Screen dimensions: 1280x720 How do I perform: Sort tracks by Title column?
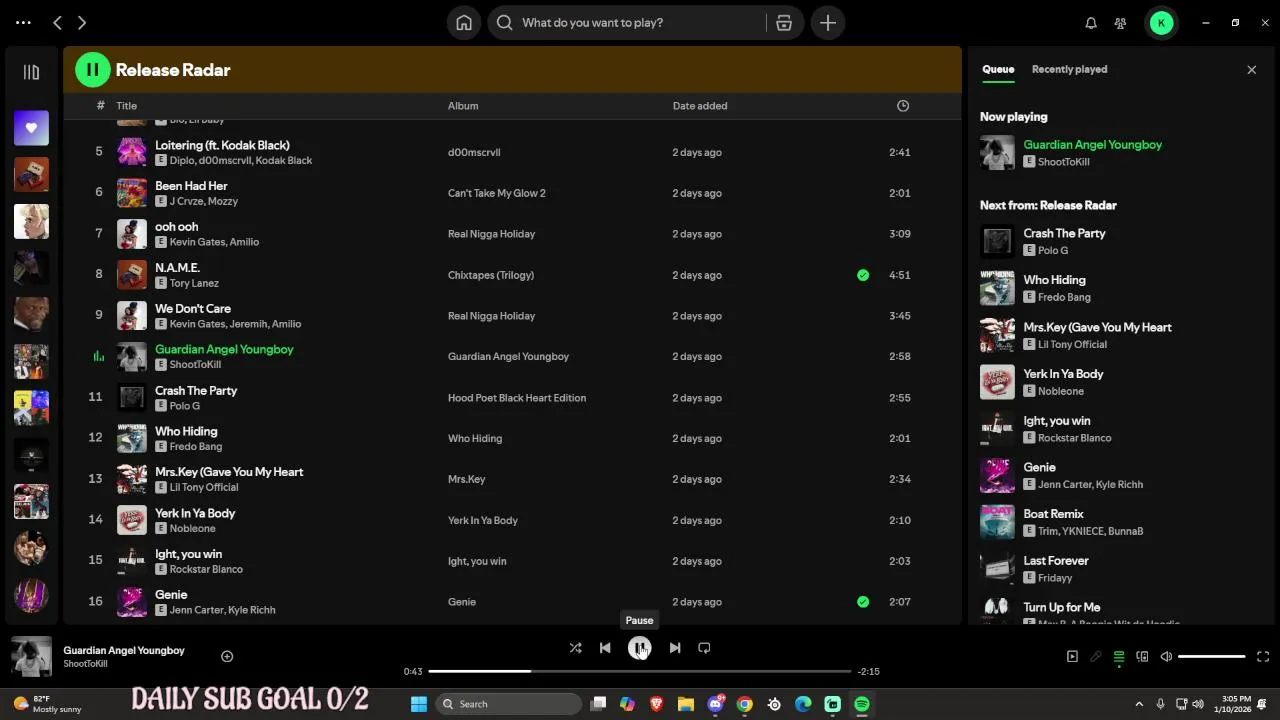(x=126, y=106)
